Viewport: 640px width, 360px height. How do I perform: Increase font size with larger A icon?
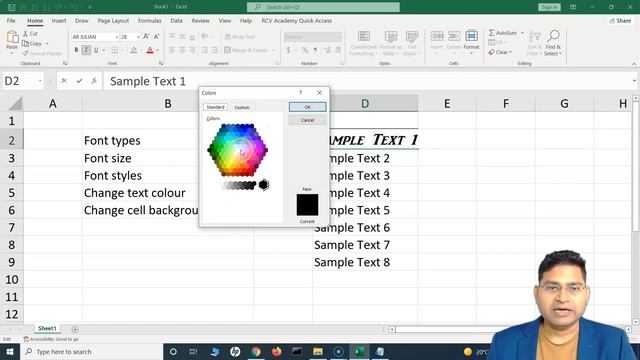coord(146,37)
